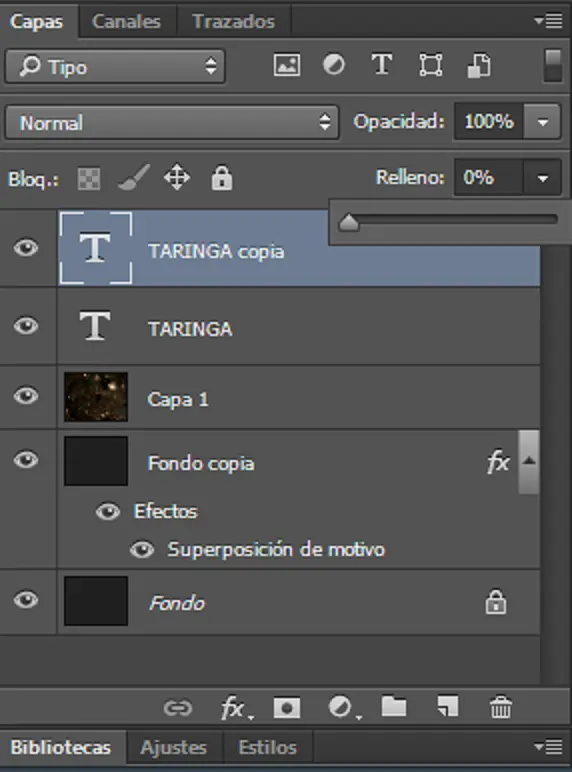Collapse effects on Fondo copia layer
The height and width of the screenshot is (772, 572).
(x=529, y=461)
